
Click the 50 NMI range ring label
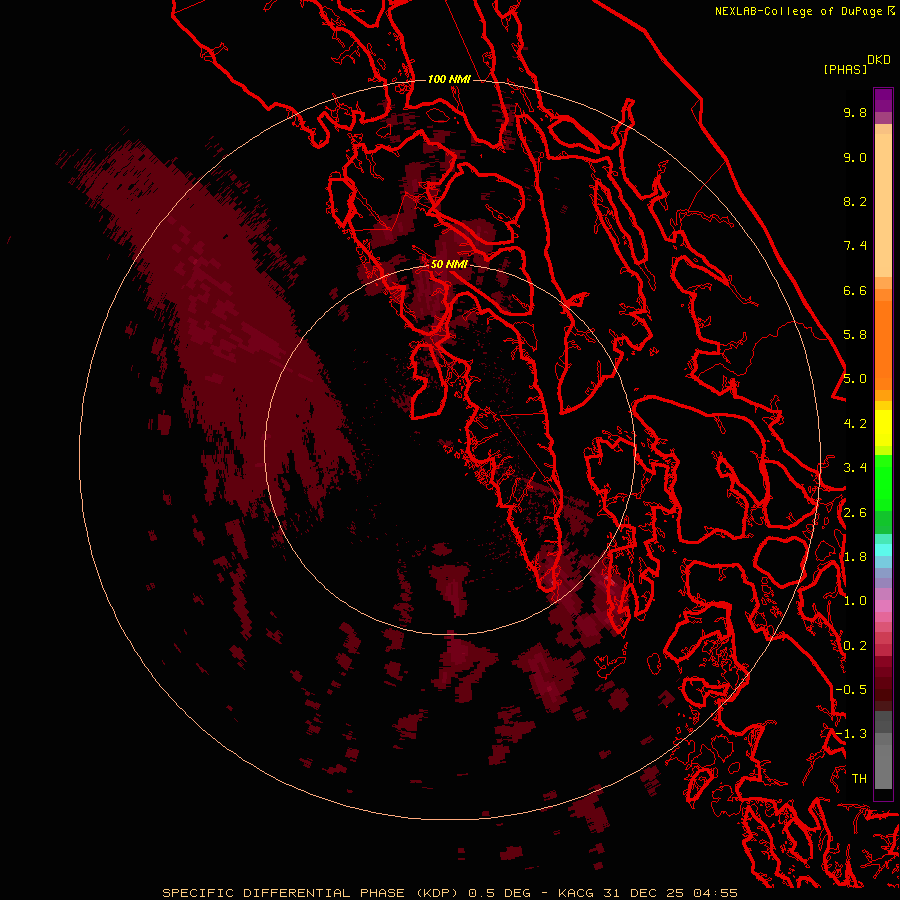coord(449,264)
